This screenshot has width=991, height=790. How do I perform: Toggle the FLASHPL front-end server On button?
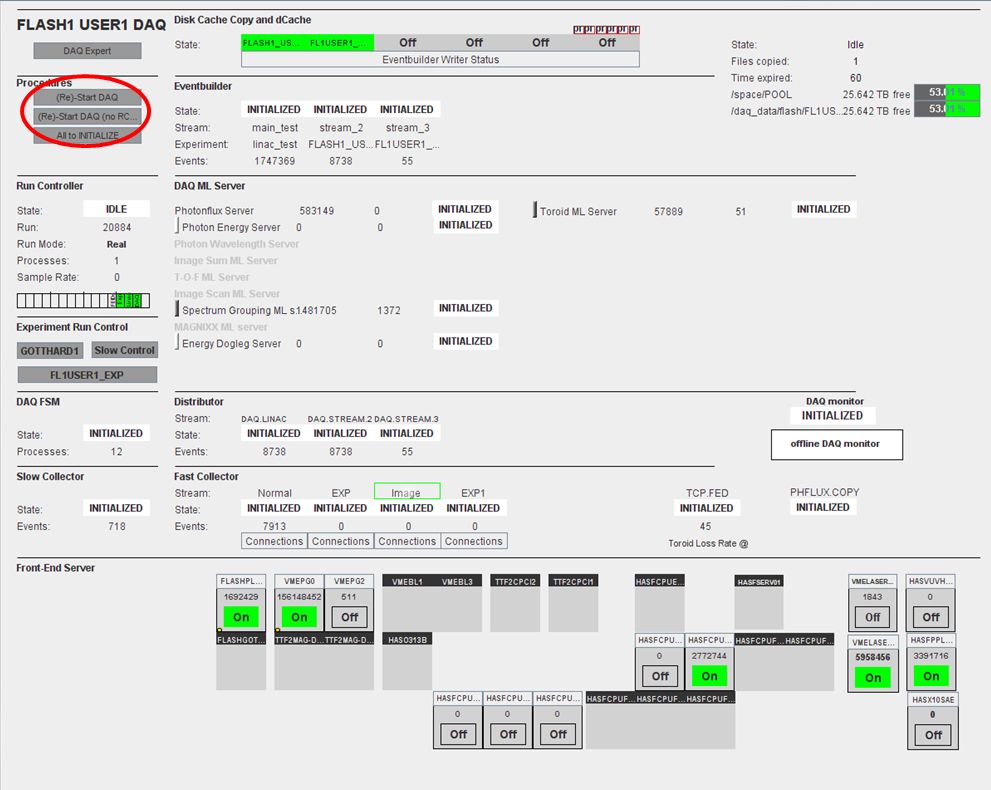pyautogui.click(x=241, y=617)
